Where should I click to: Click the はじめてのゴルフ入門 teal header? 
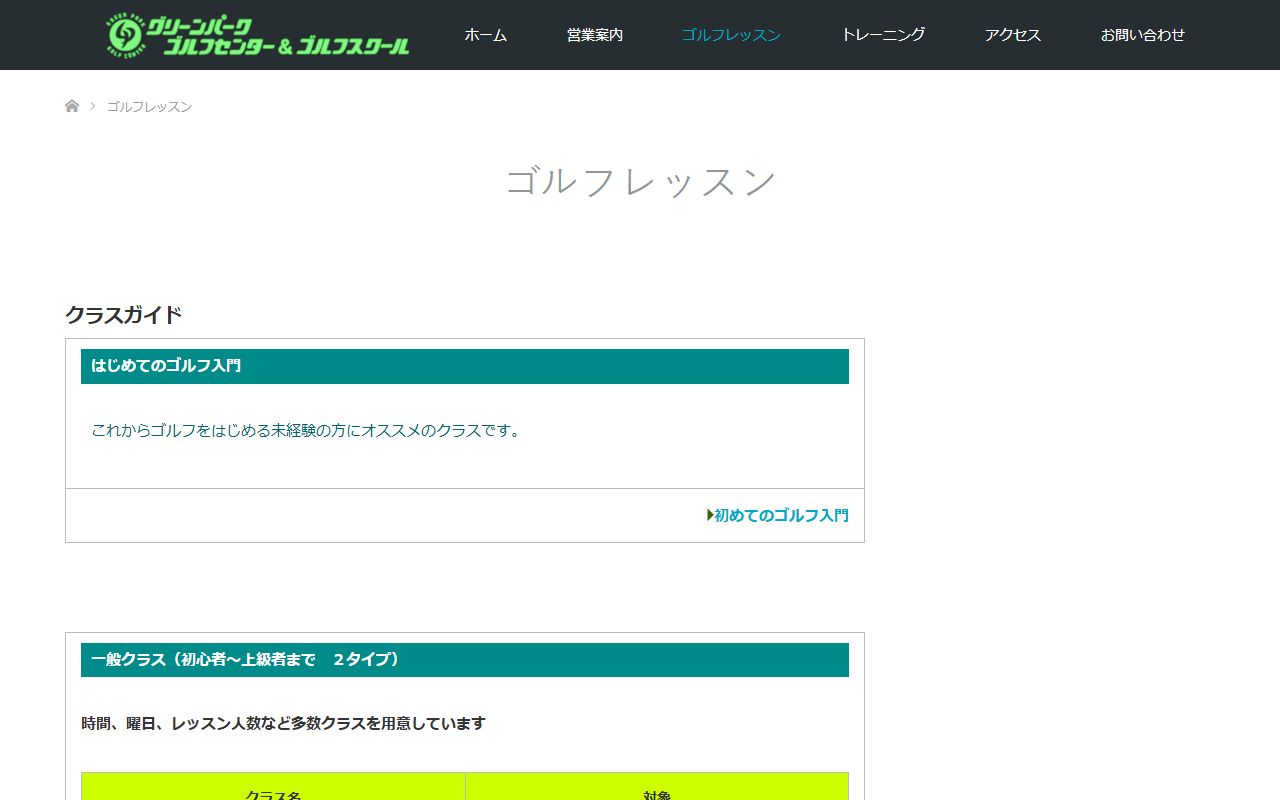[465, 366]
